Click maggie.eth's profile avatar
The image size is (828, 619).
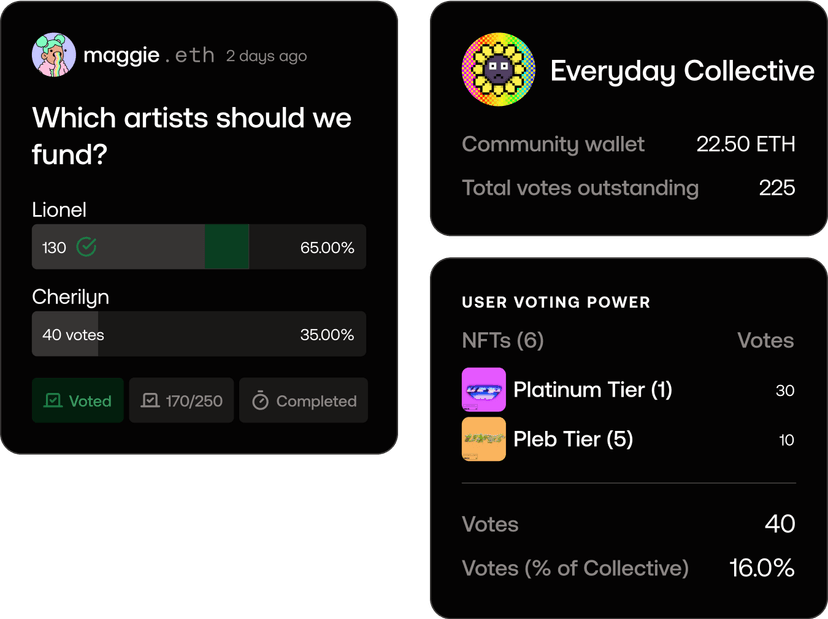(x=54, y=56)
